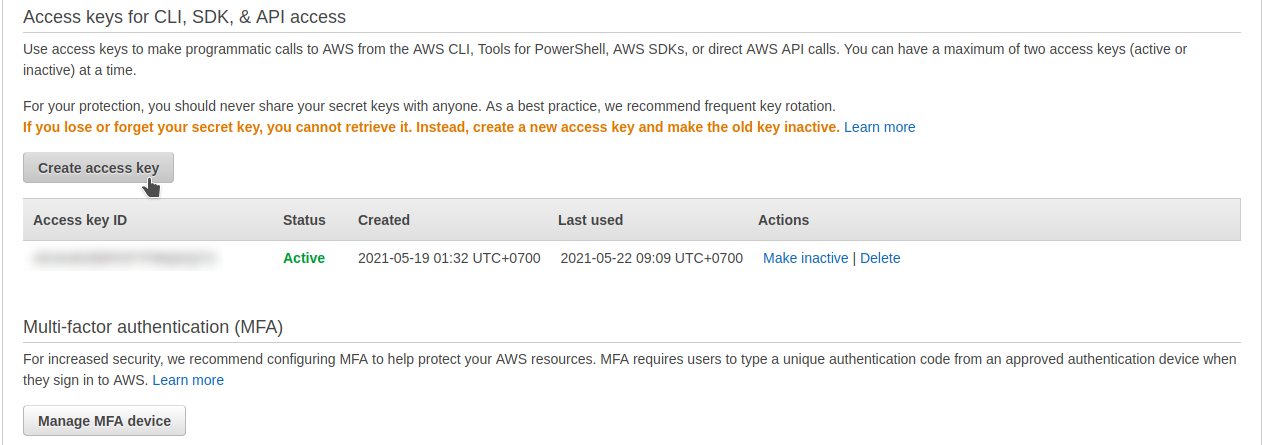1264x445 pixels.
Task: Delete the listed access key
Action: point(880,258)
